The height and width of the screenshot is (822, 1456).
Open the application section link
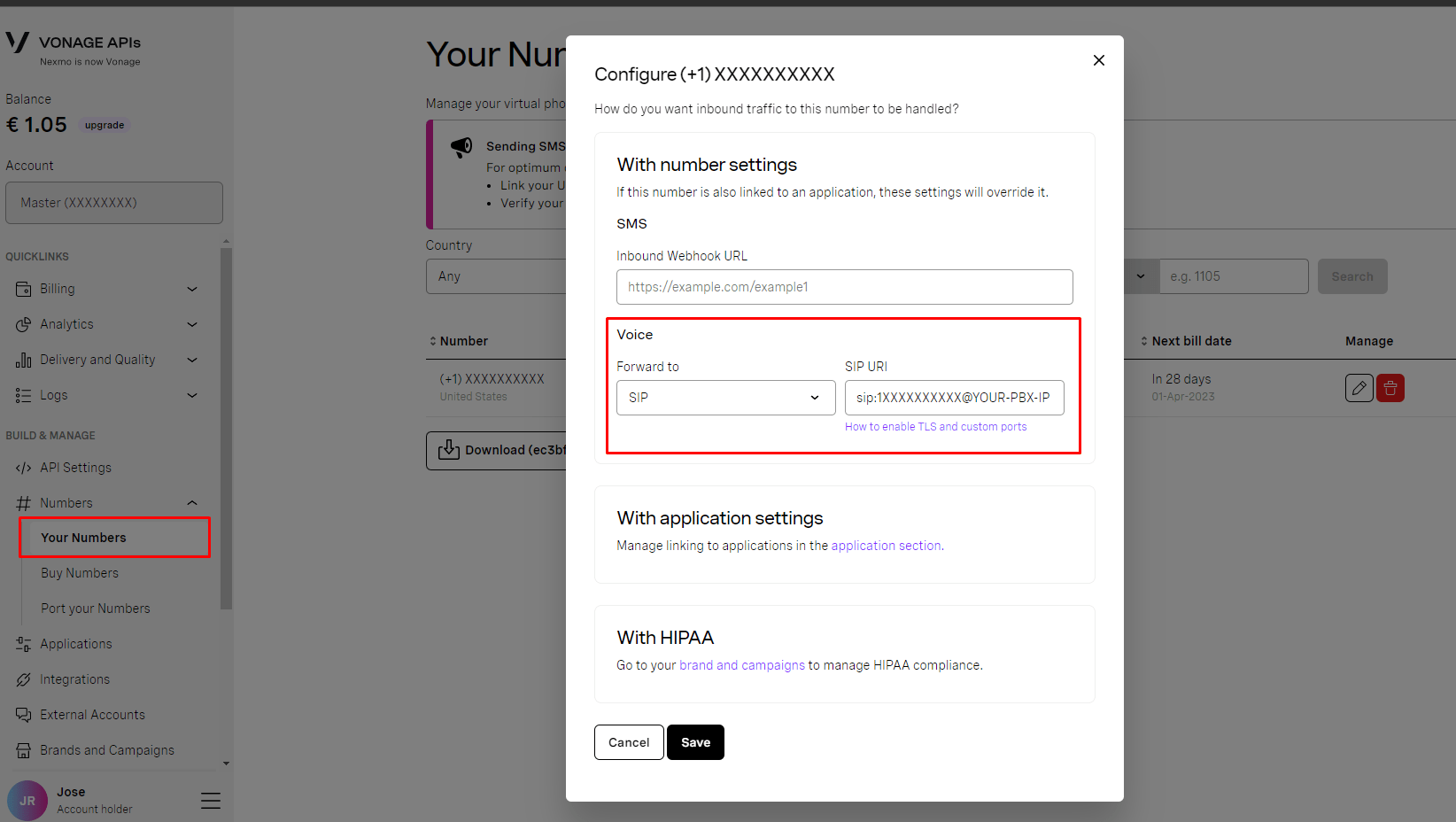click(885, 545)
